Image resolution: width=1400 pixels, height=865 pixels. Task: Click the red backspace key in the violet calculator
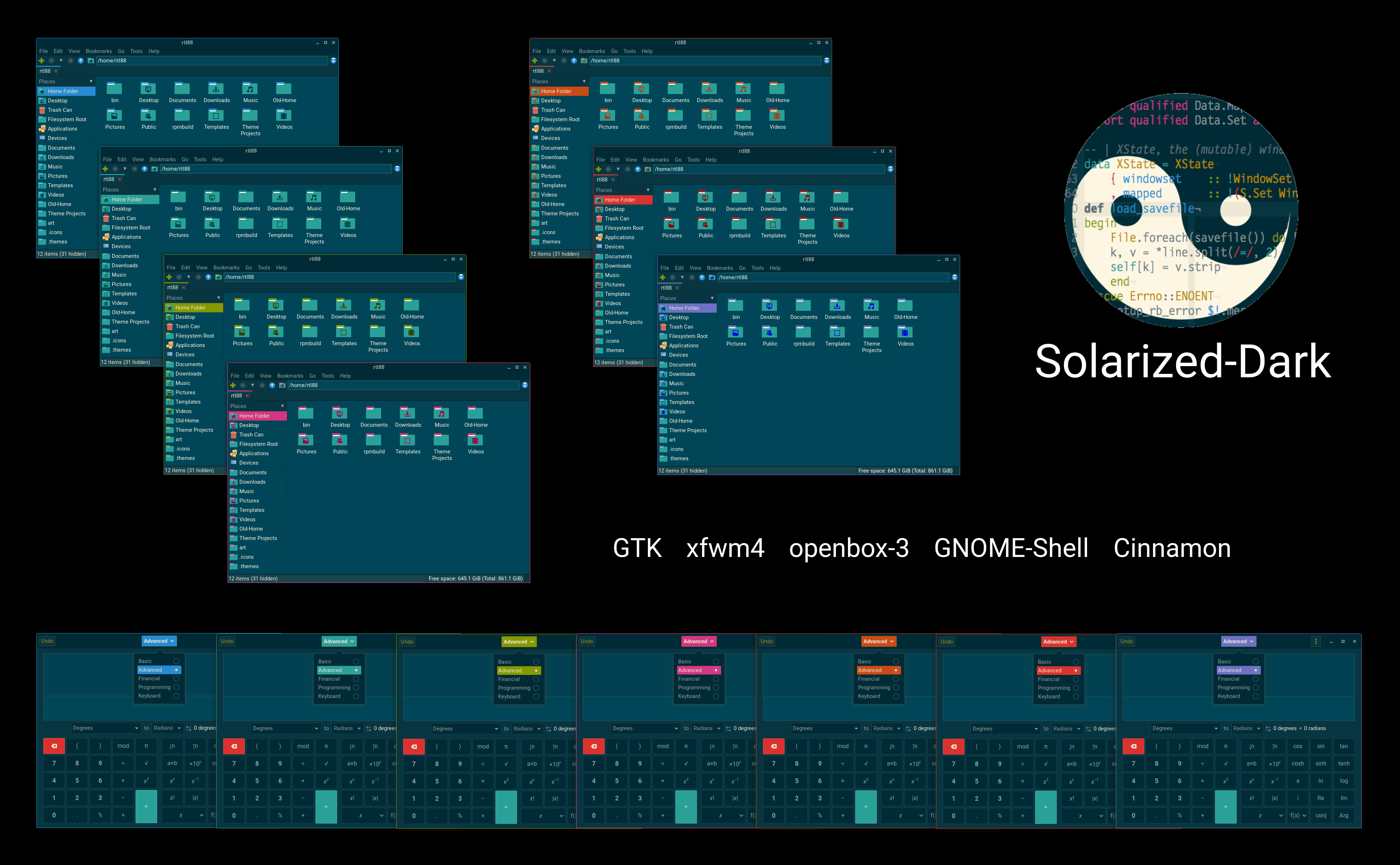point(1134,746)
